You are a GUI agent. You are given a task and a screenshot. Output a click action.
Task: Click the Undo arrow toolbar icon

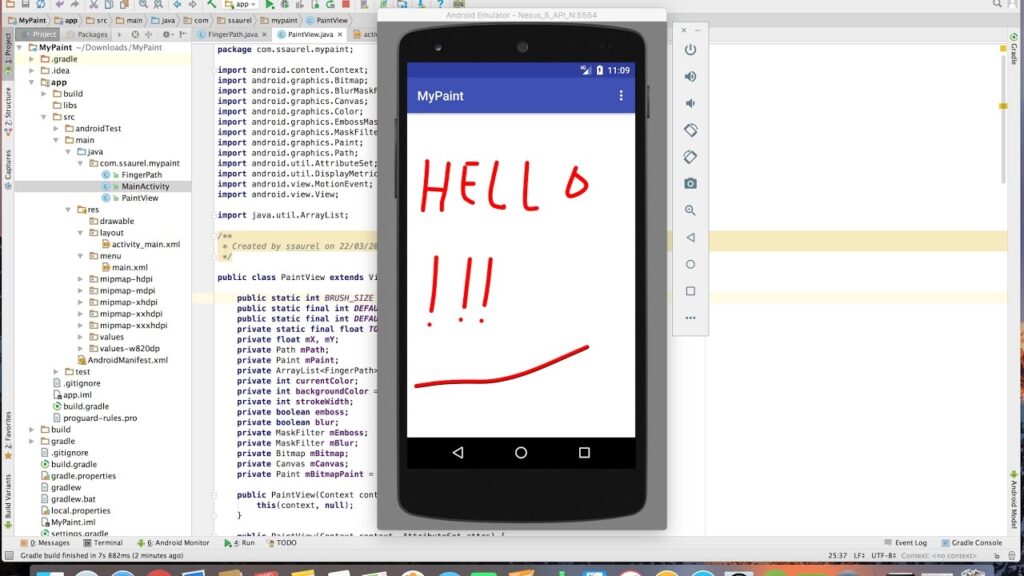(x=59, y=4)
